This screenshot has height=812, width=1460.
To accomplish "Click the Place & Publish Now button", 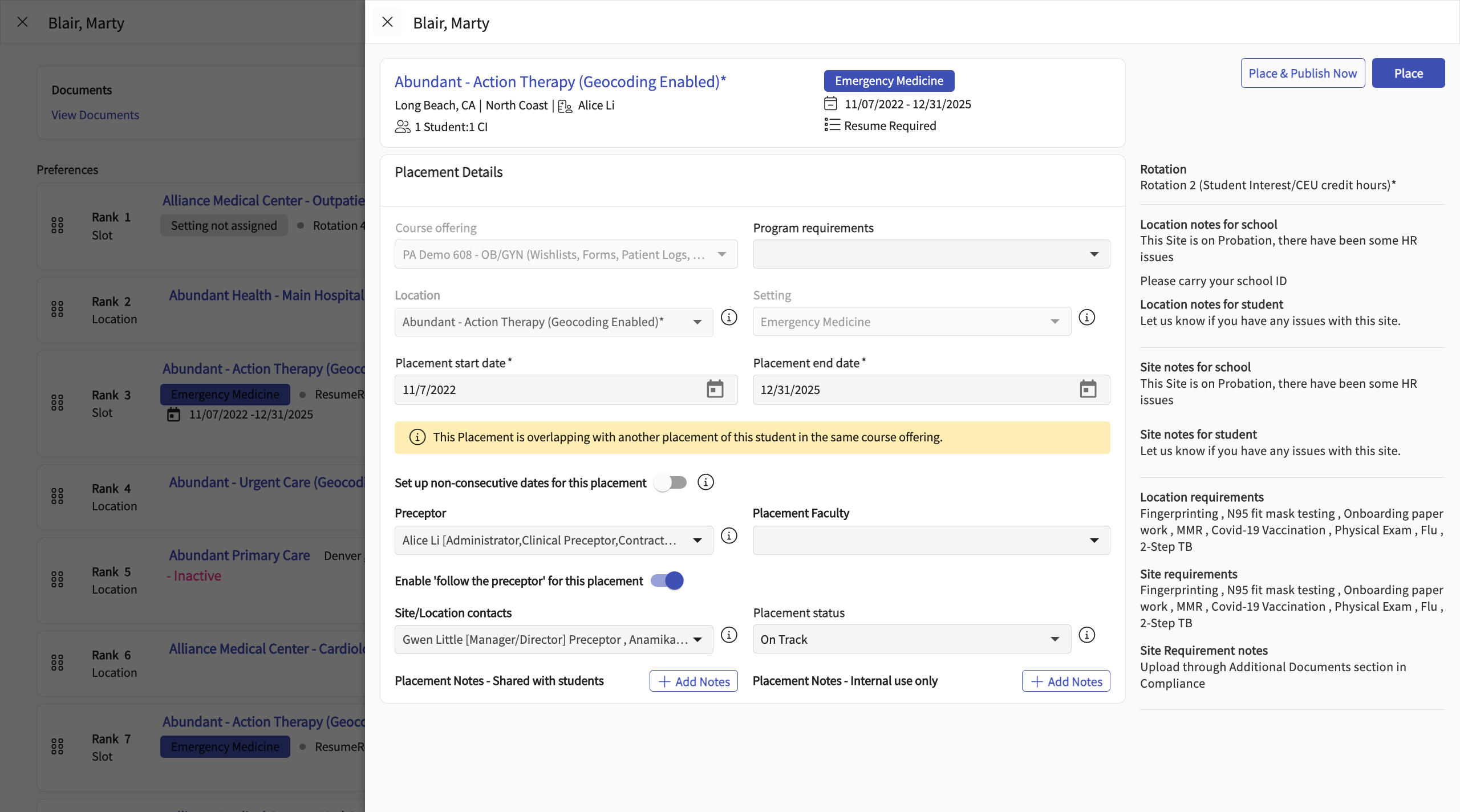I will [1303, 73].
